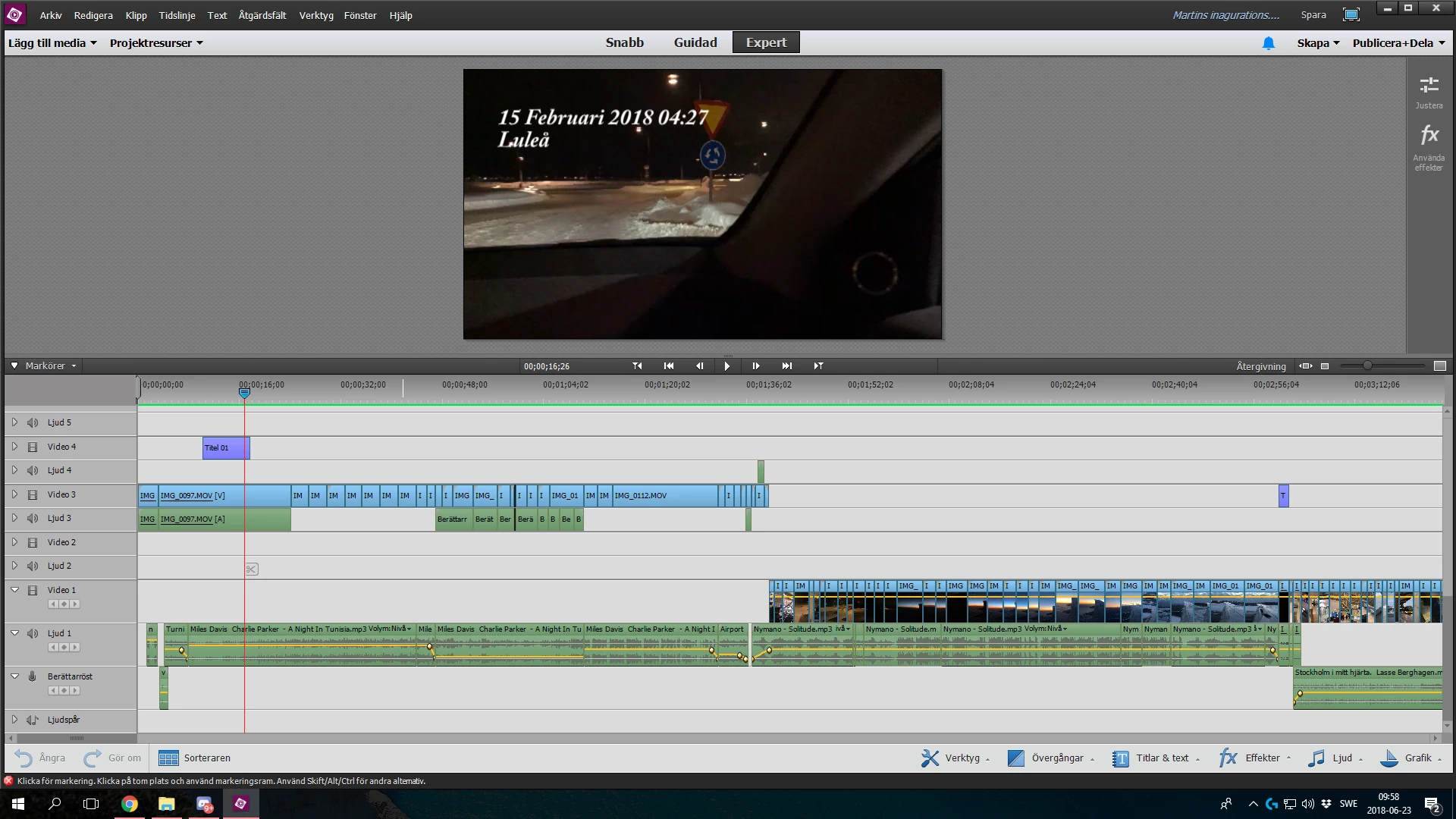Toggle the microphone icon on Berättarröst track
1456x819 pixels.
point(33,676)
